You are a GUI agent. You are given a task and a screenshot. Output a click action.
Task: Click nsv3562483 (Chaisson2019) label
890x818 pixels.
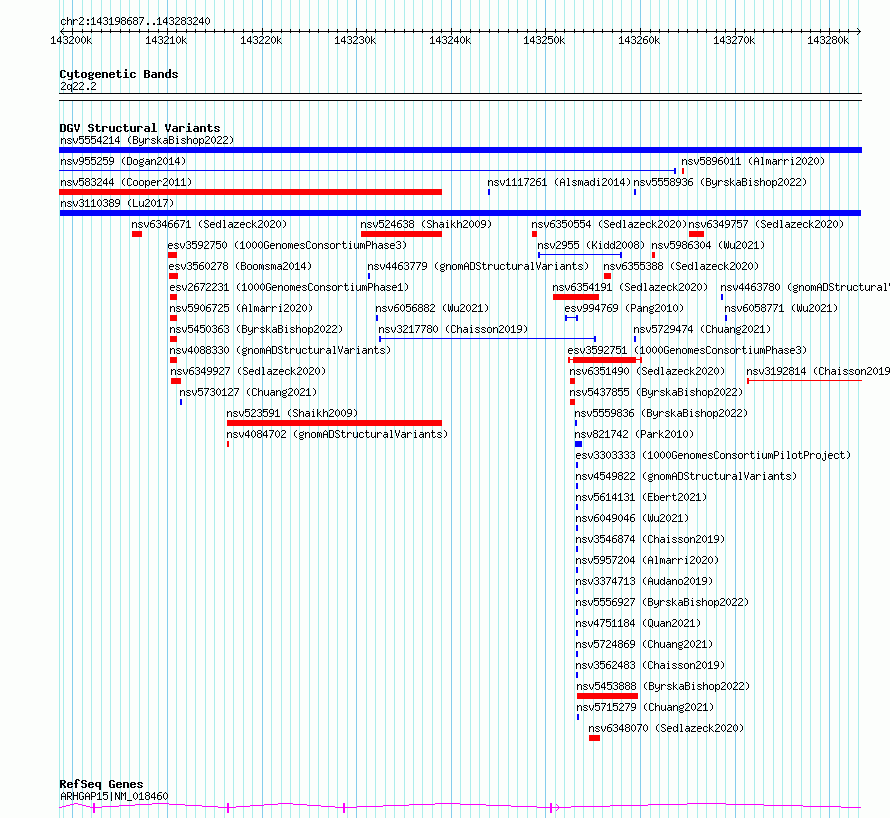[650, 665]
